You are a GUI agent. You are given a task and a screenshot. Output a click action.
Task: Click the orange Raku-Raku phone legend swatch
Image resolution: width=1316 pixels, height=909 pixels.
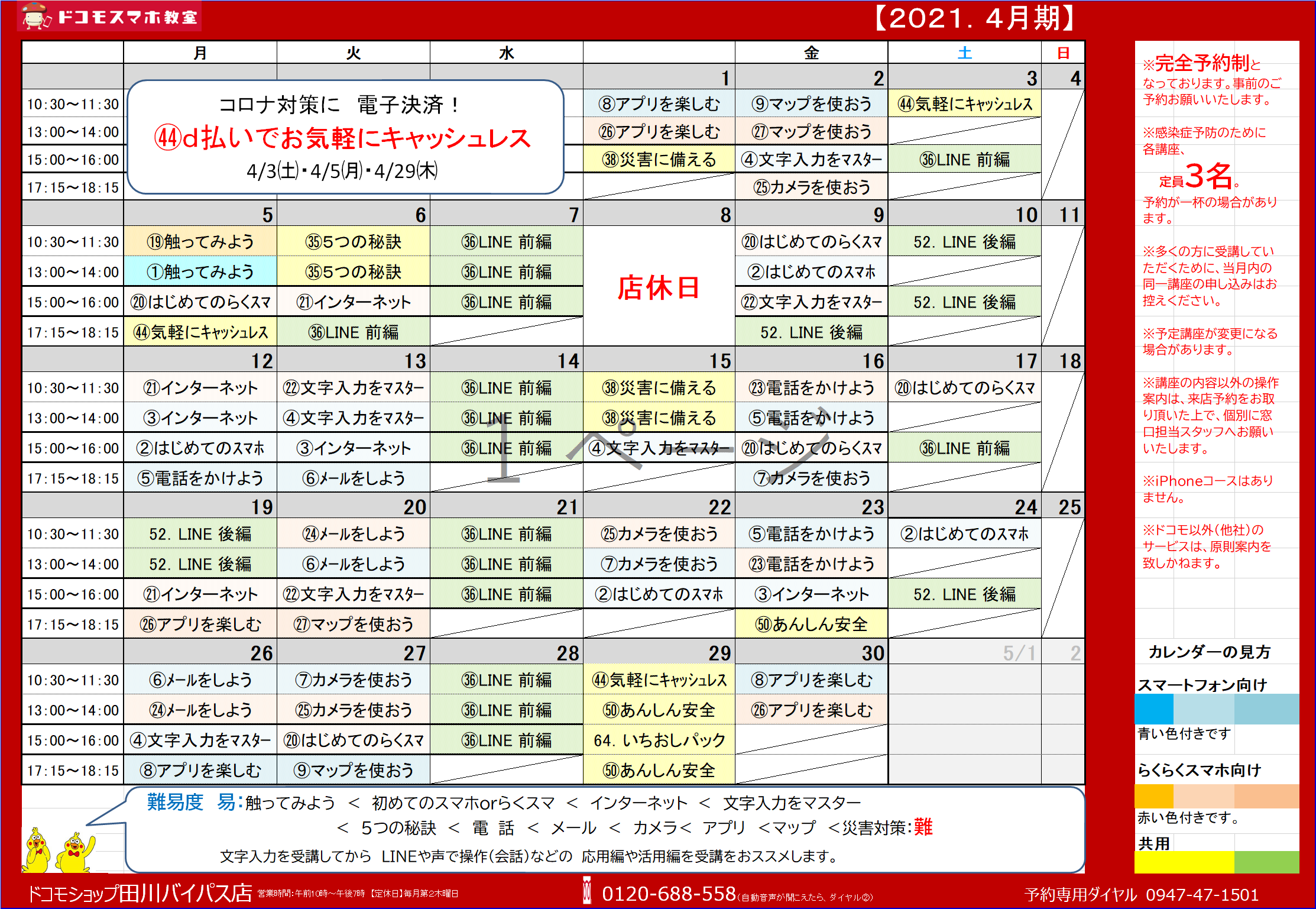pyautogui.click(x=1153, y=796)
